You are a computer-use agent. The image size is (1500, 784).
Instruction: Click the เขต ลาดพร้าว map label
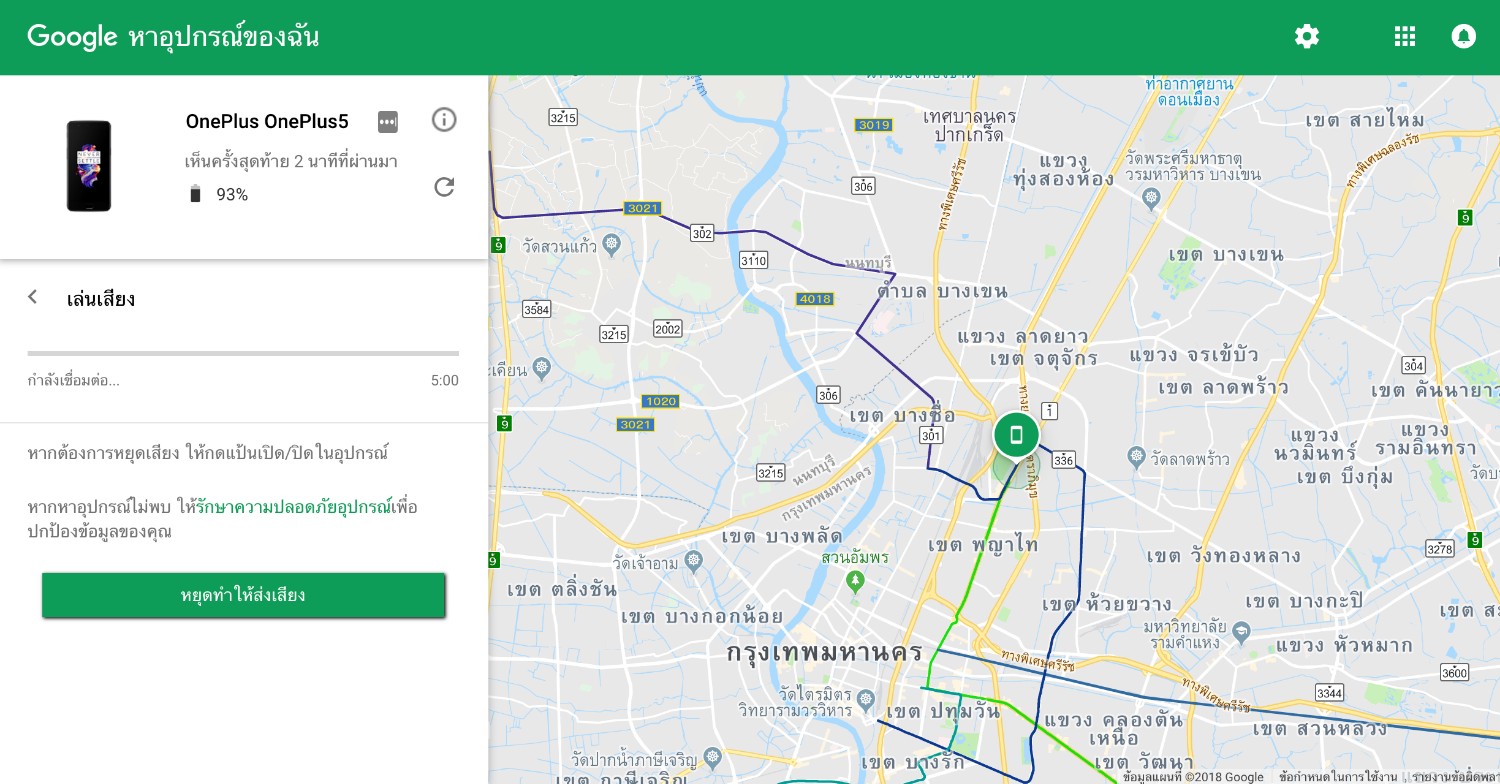tap(1223, 388)
